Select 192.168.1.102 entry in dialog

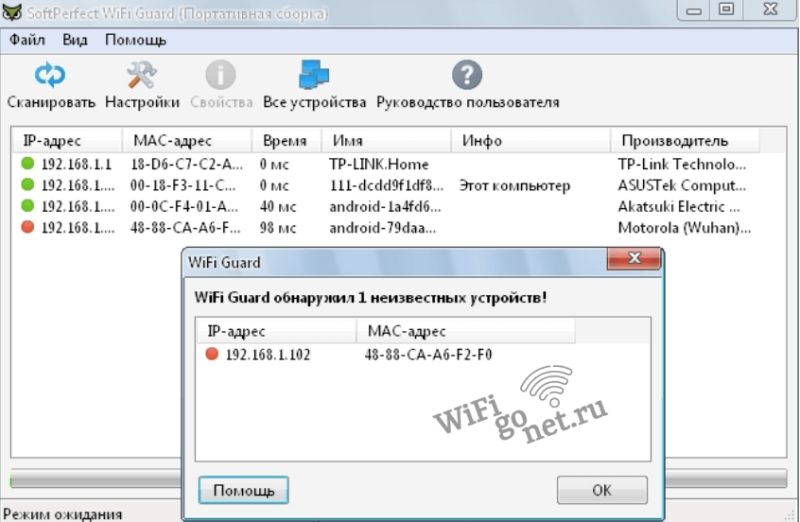[x=268, y=355]
